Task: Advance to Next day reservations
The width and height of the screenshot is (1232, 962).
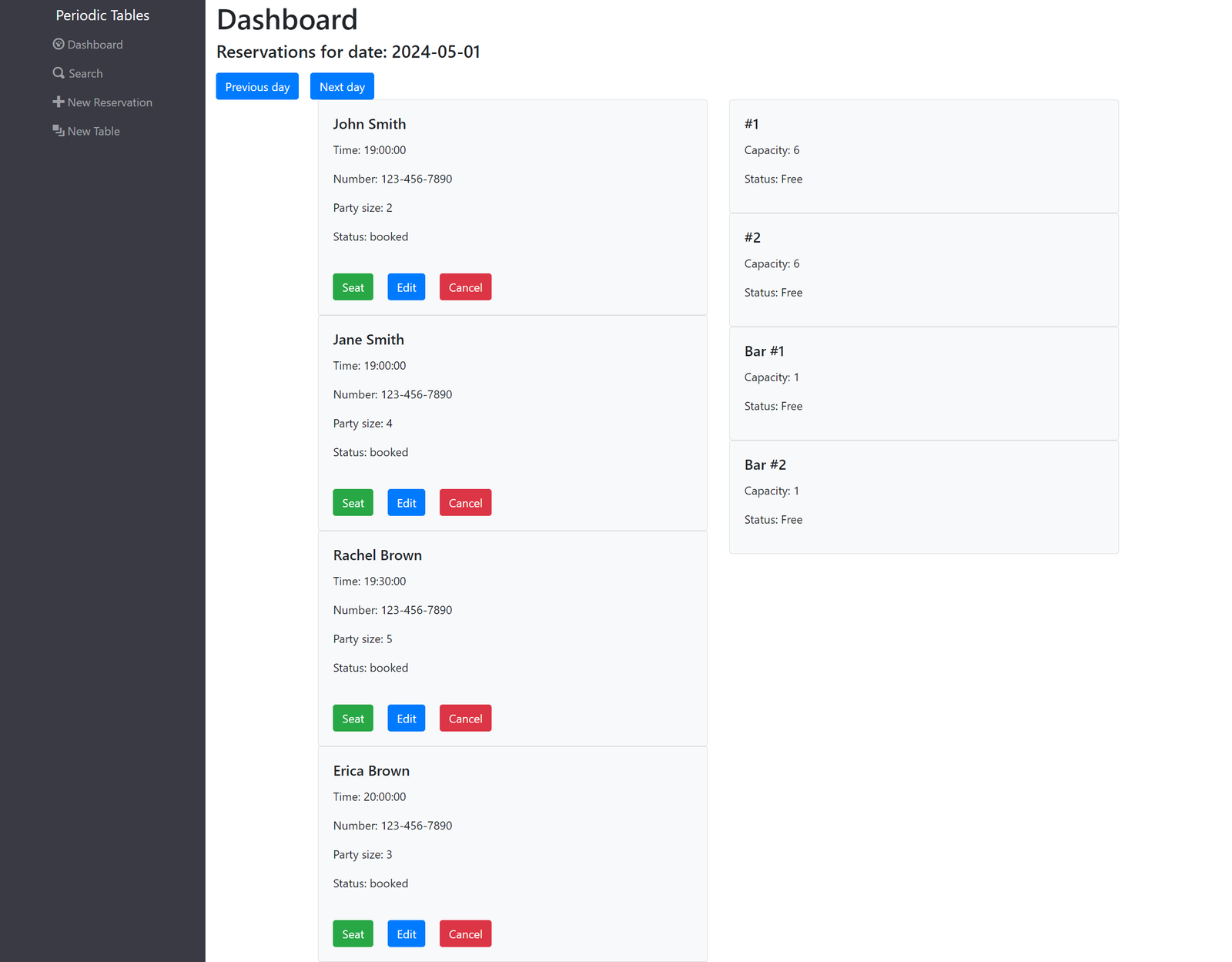Action: pos(342,87)
